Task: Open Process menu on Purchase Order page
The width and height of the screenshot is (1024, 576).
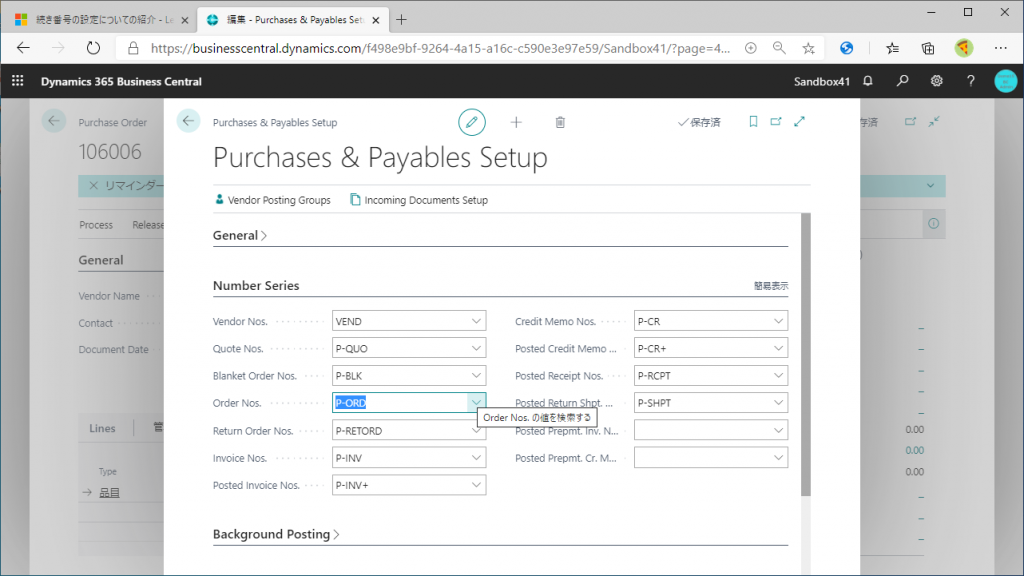Action: click(96, 225)
